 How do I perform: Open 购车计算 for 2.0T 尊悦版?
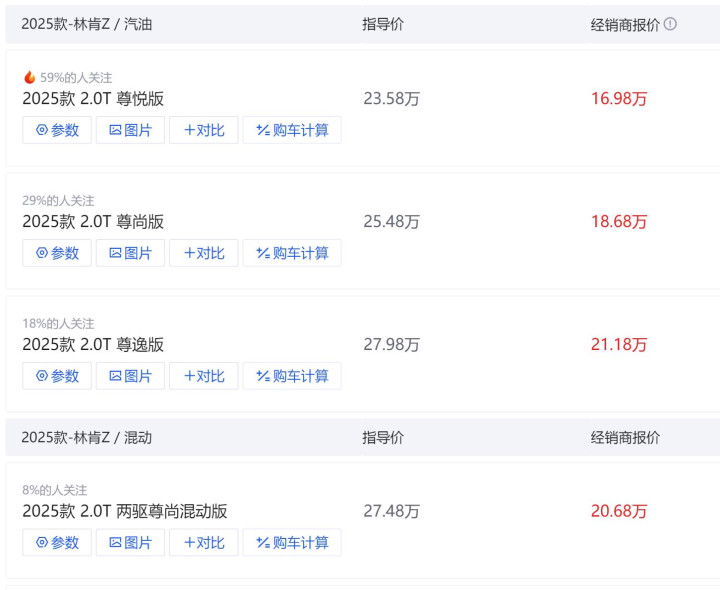[292, 130]
